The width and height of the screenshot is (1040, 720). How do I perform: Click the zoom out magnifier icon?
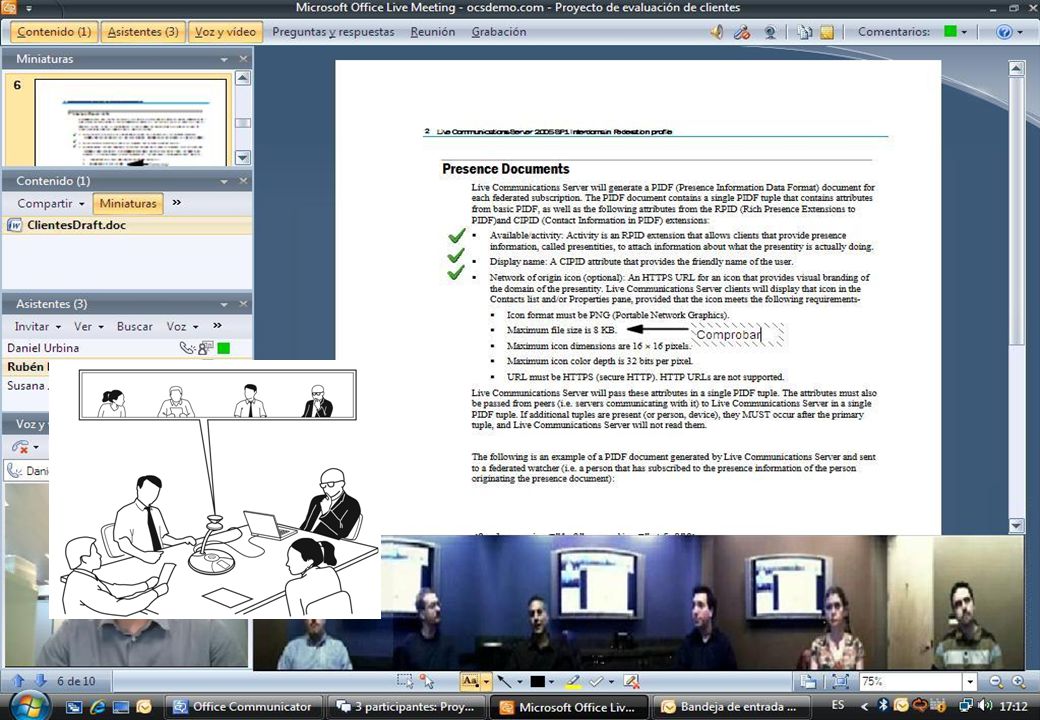pyautogui.click(x=996, y=682)
